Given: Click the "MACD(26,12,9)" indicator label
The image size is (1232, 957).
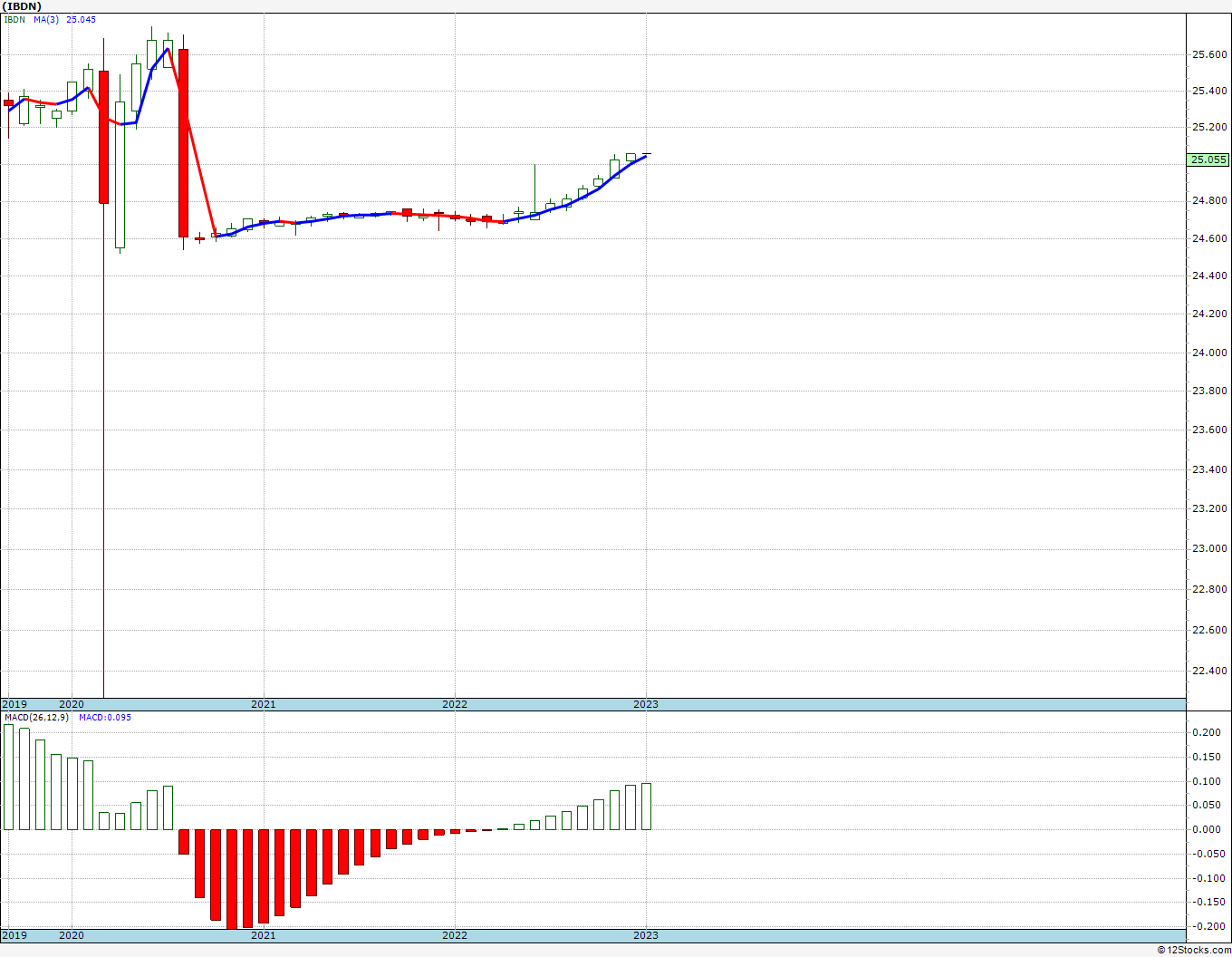Looking at the screenshot, I should [36, 718].
